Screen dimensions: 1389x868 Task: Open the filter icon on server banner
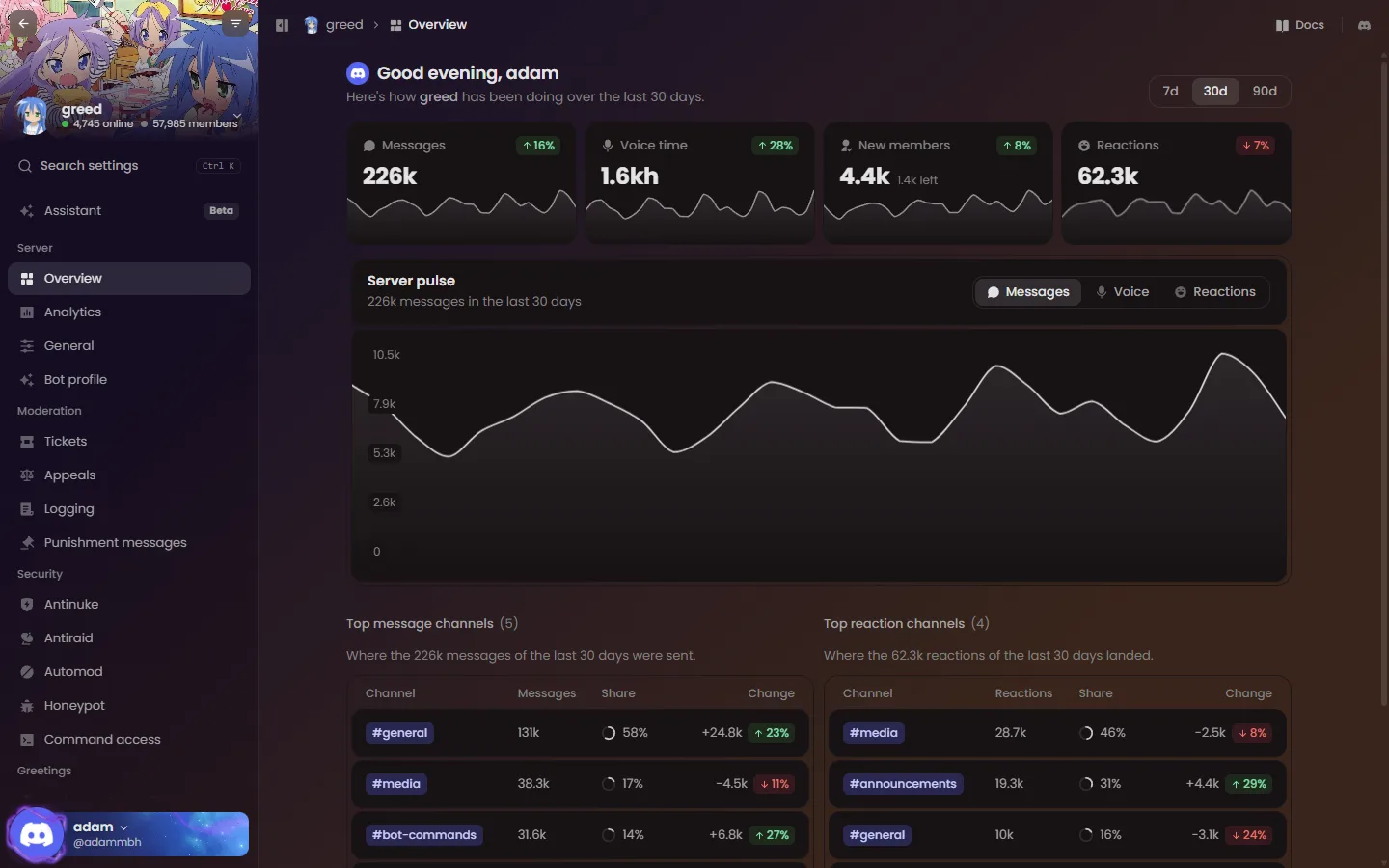(235, 24)
